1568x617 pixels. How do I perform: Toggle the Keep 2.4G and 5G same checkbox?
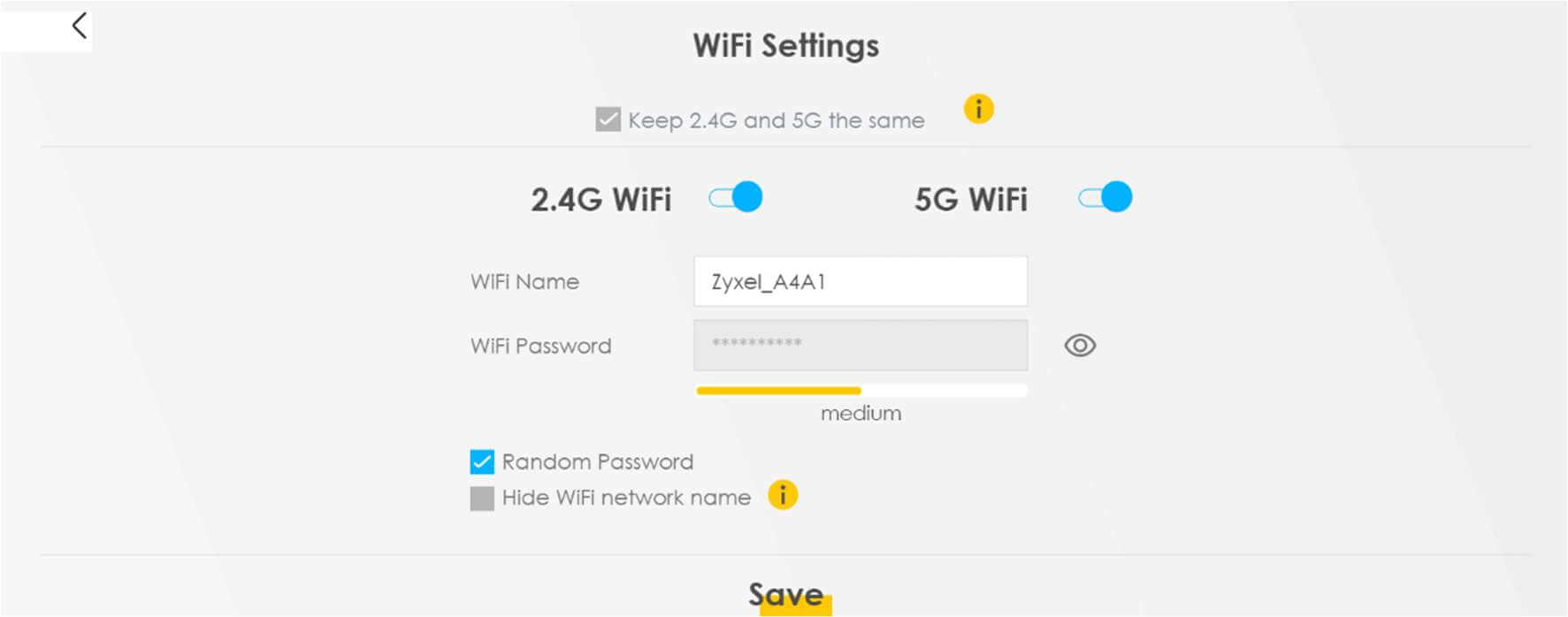(608, 119)
